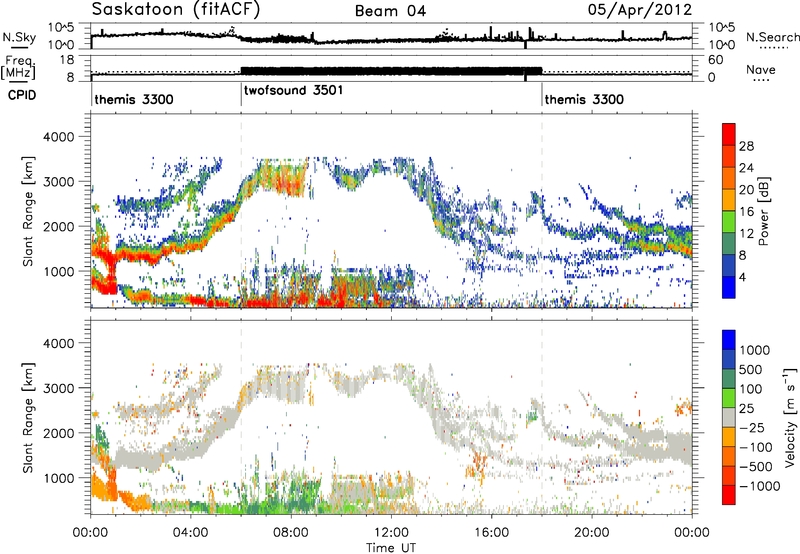
Task: Click the 'Slant Range [km]' label of the power panel
Action: [28, 211]
